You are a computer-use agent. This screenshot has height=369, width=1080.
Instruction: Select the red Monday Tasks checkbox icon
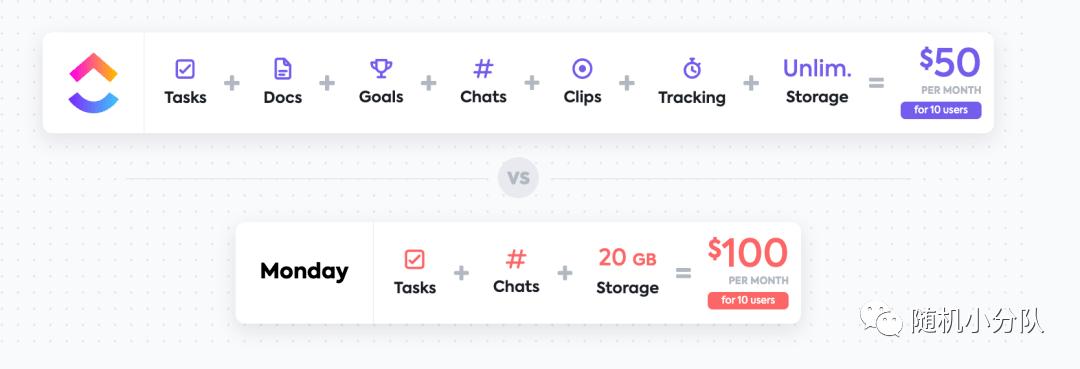(415, 259)
